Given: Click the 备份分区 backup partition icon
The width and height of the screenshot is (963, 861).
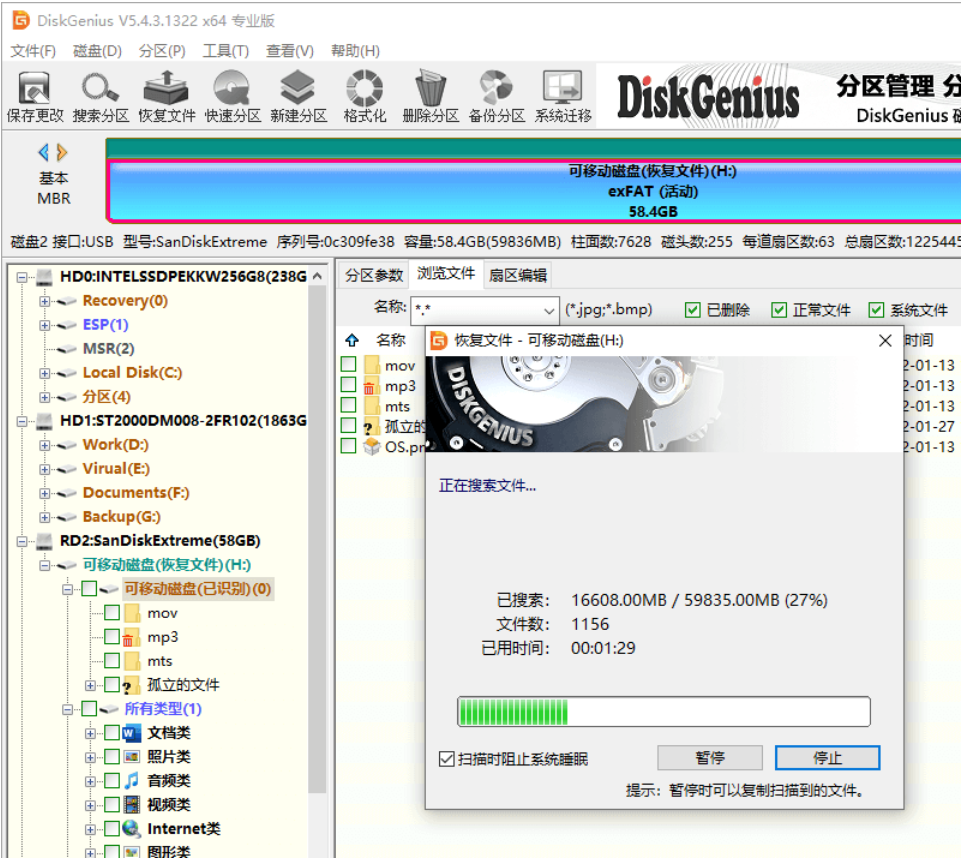Looking at the screenshot, I should [496, 96].
